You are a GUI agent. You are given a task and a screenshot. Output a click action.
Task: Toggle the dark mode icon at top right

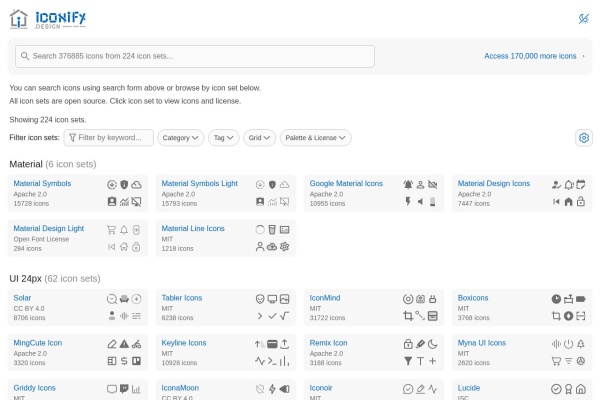tap(584, 18)
